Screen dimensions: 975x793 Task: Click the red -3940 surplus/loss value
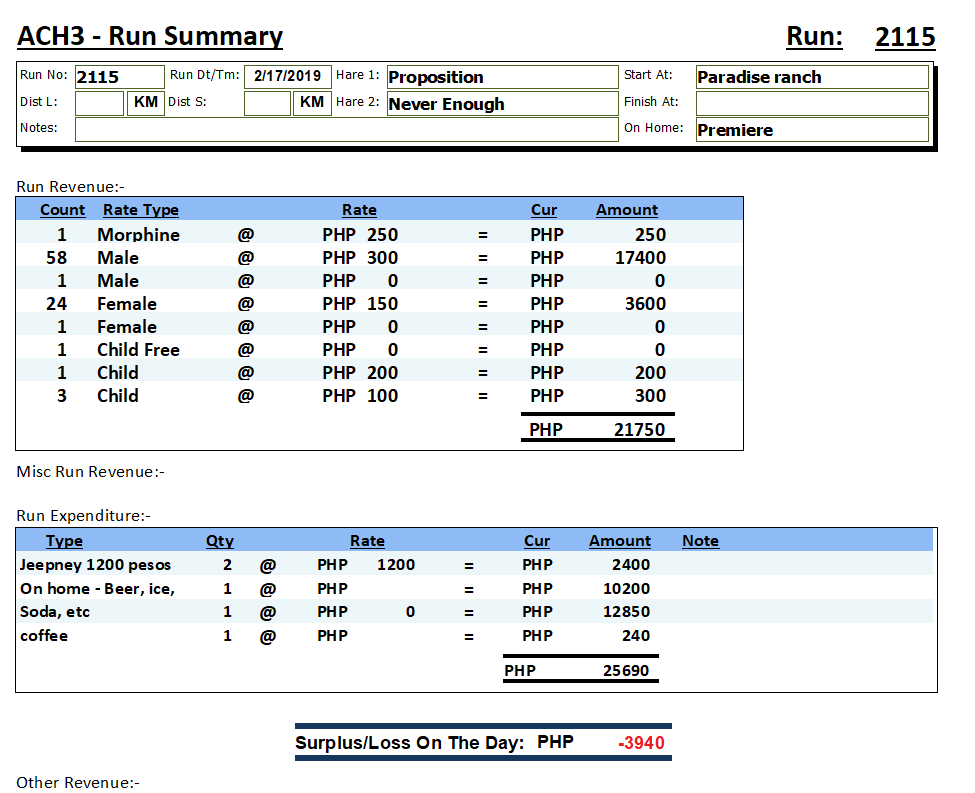pyautogui.click(x=641, y=743)
